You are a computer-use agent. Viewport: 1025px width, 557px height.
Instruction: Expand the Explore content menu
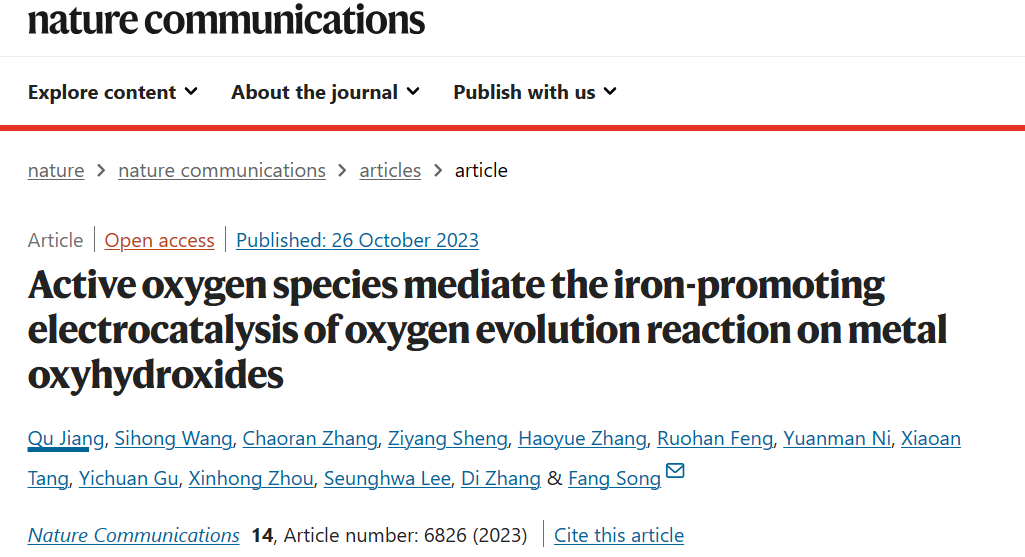tap(112, 92)
